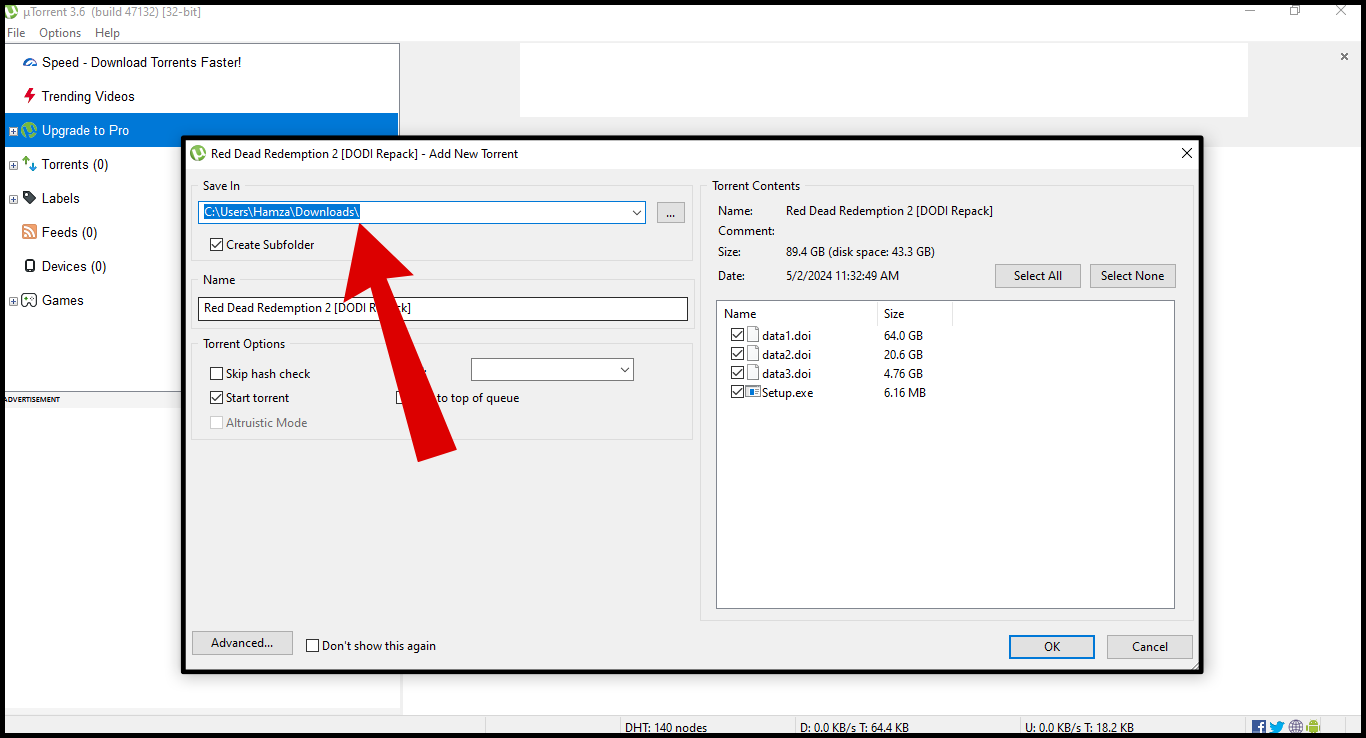This screenshot has height=738, width=1366.
Task: Uncheck the data1.doi file checkbox
Action: (x=738, y=335)
